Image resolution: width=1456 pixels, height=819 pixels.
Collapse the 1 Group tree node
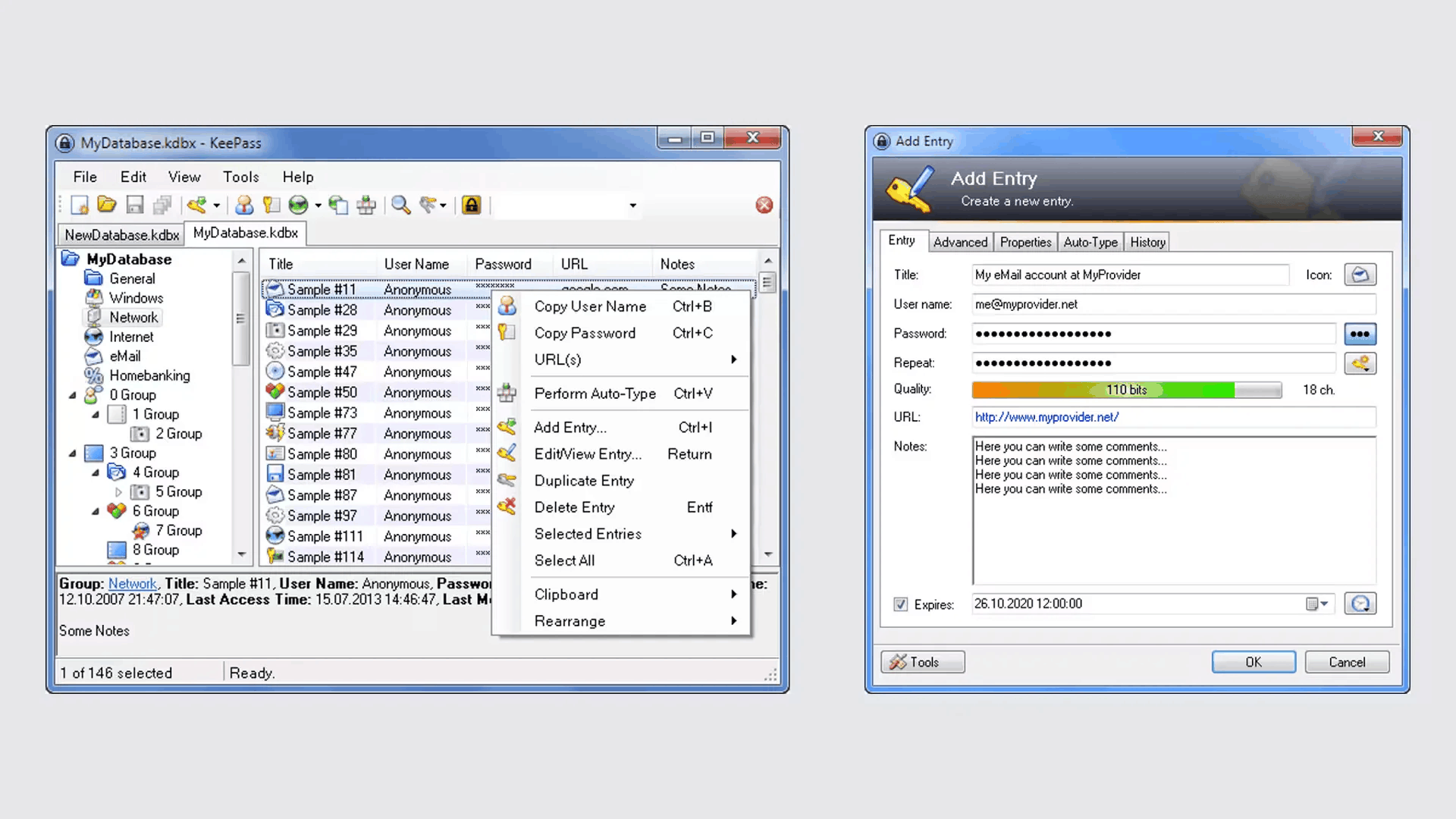(96, 415)
